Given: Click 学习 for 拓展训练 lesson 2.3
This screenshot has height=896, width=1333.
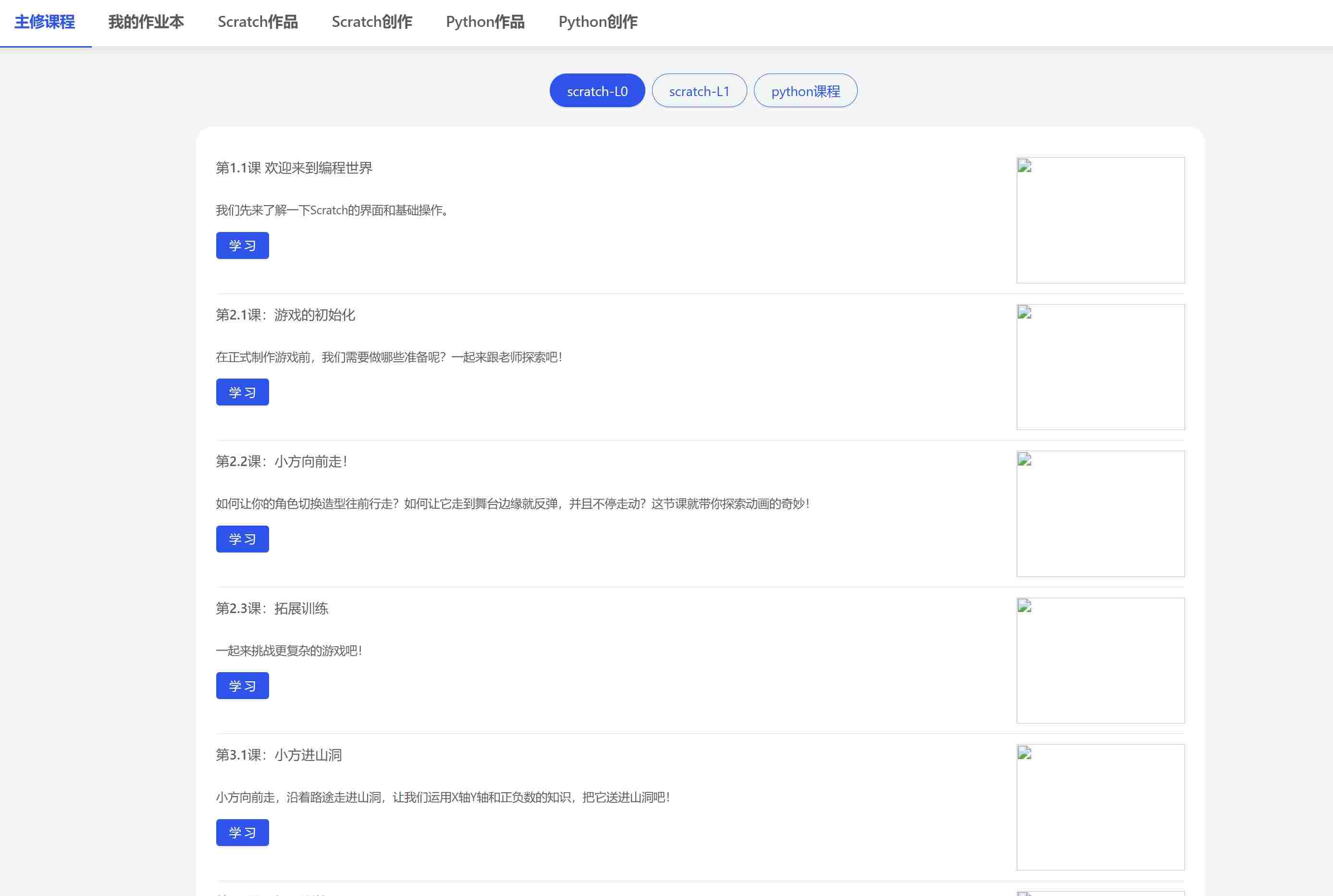Looking at the screenshot, I should click(242, 686).
